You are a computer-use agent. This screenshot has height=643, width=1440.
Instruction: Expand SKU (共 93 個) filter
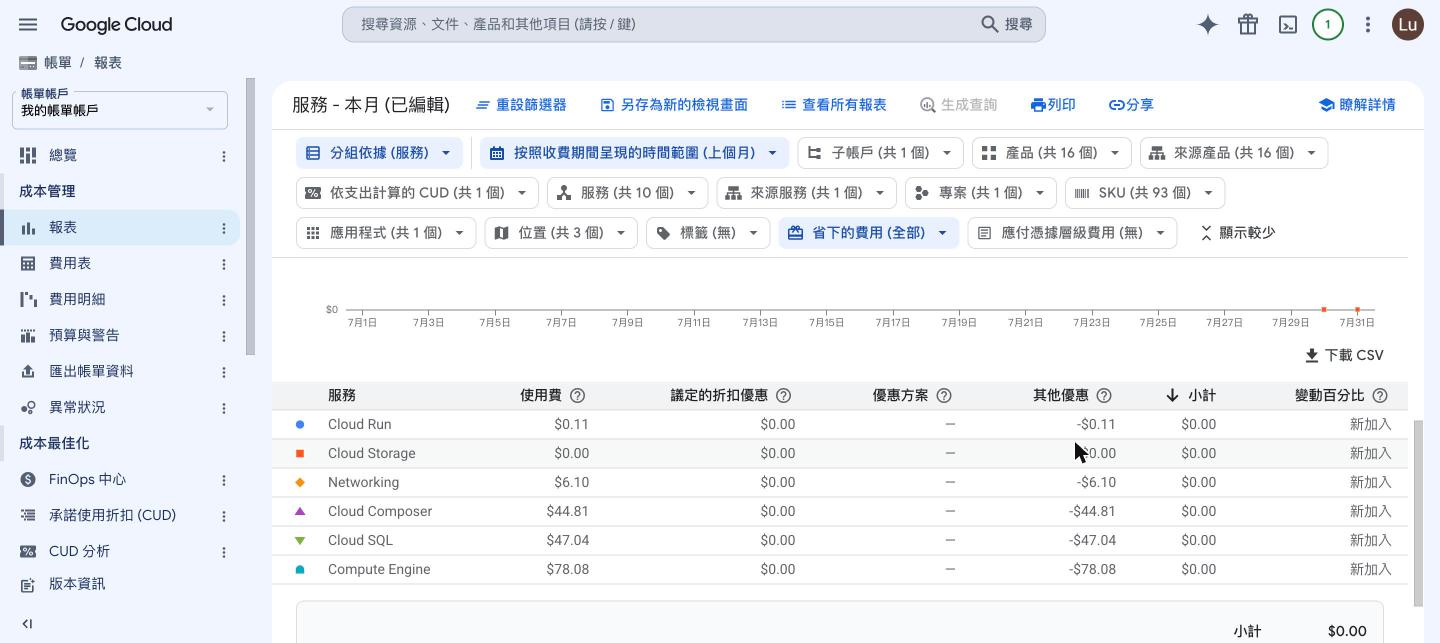(x=1144, y=193)
